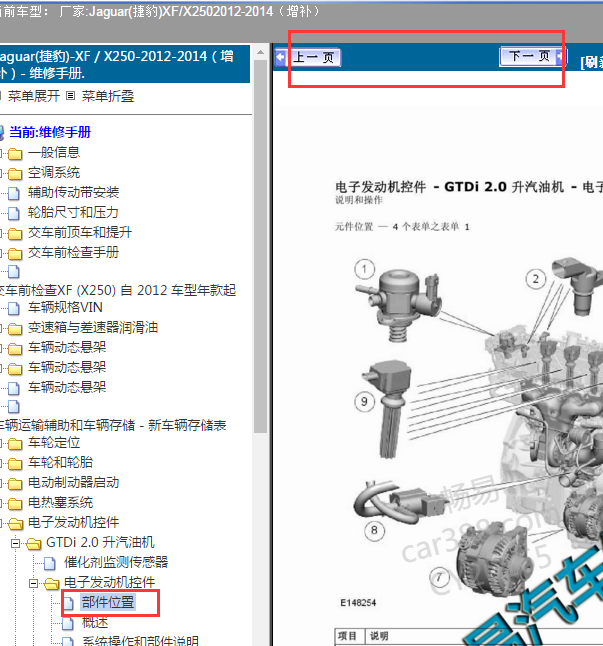Expand all menus via 菜单展开
This screenshot has height=646, width=603.
tap(33, 96)
